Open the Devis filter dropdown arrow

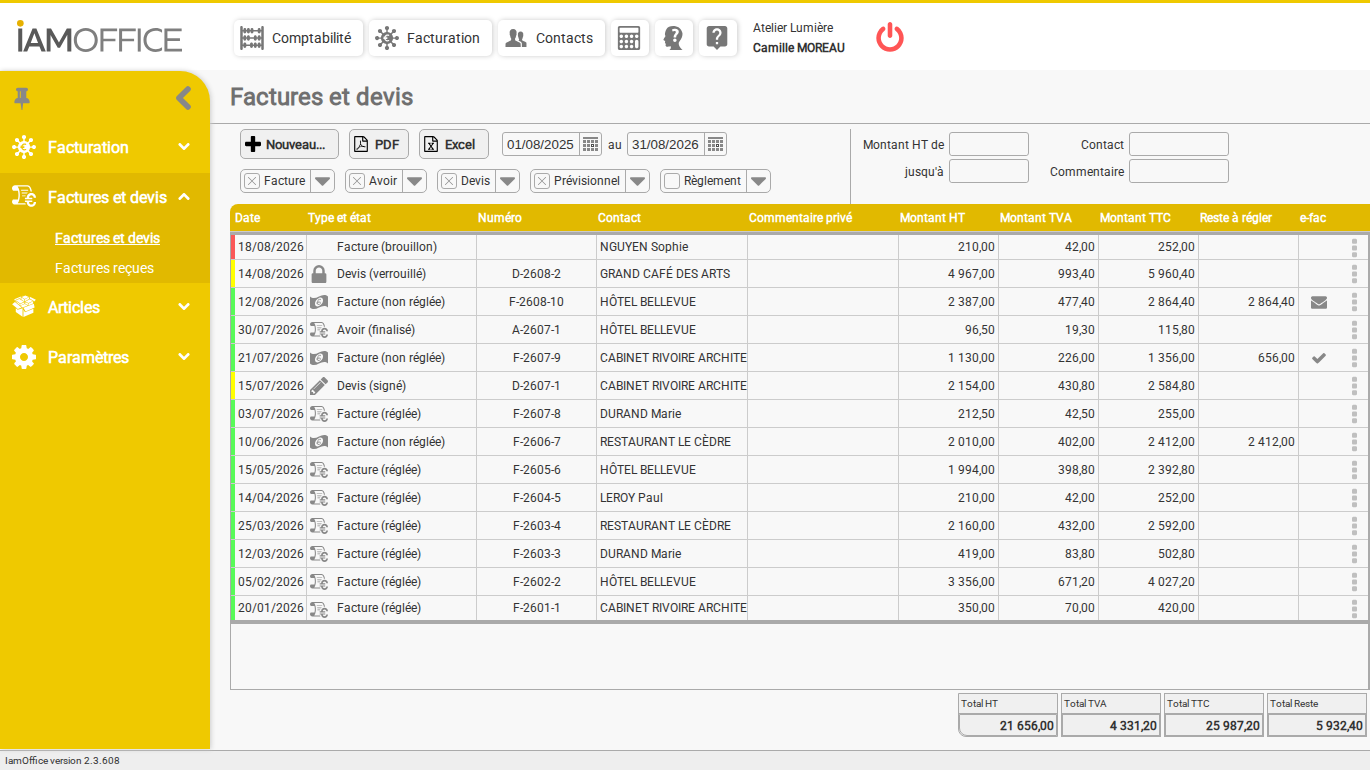click(508, 181)
